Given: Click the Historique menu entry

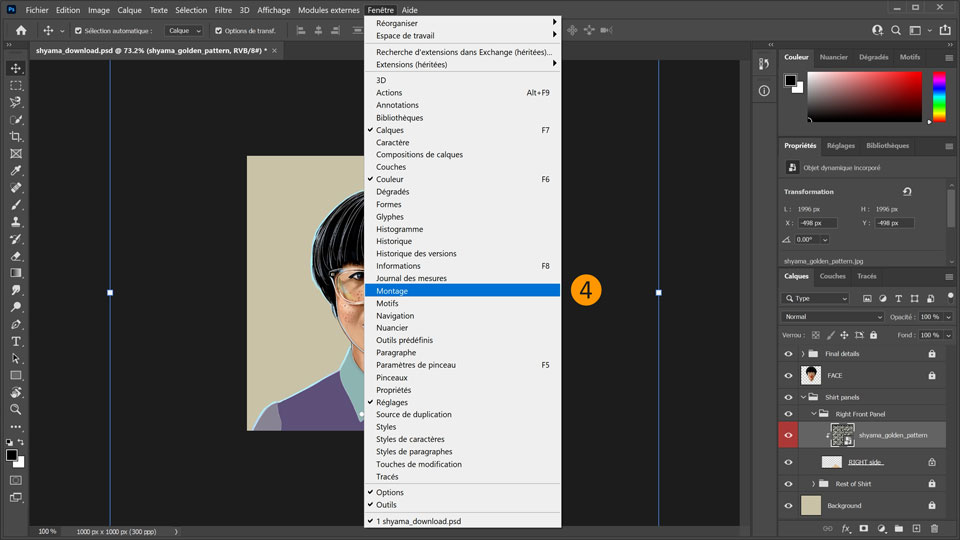Looking at the screenshot, I should [394, 241].
